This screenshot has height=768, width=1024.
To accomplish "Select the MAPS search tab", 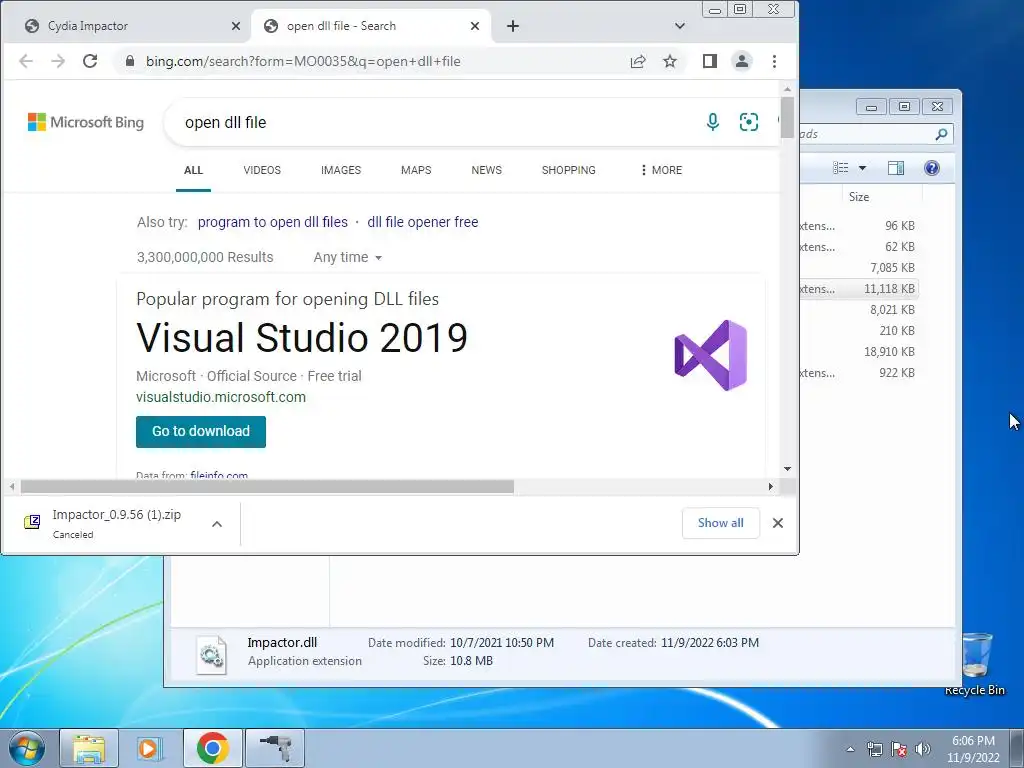I will pyautogui.click(x=416, y=170).
